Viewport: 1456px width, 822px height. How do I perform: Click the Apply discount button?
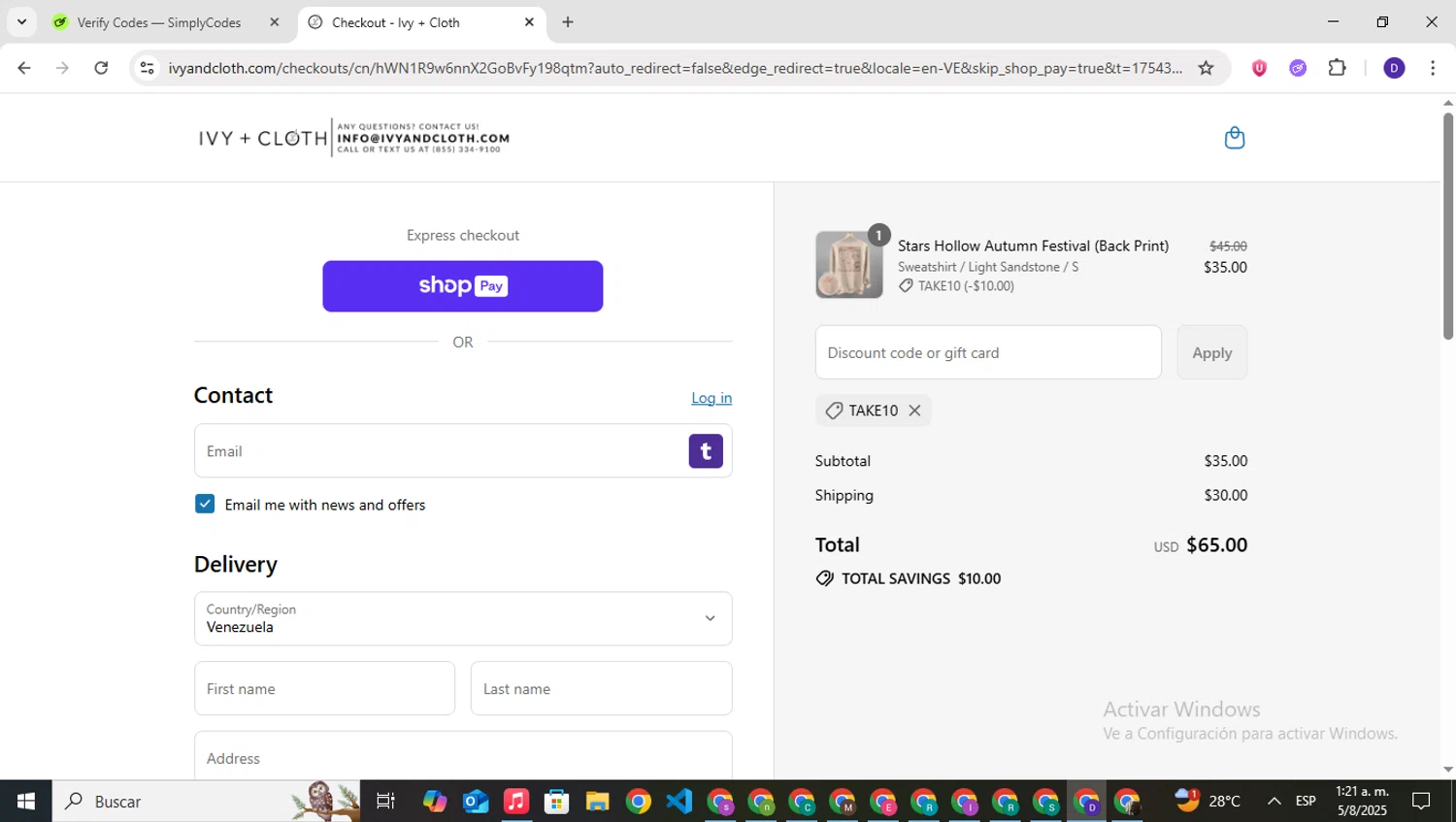pyautogui.click(x=1212, y=352)
